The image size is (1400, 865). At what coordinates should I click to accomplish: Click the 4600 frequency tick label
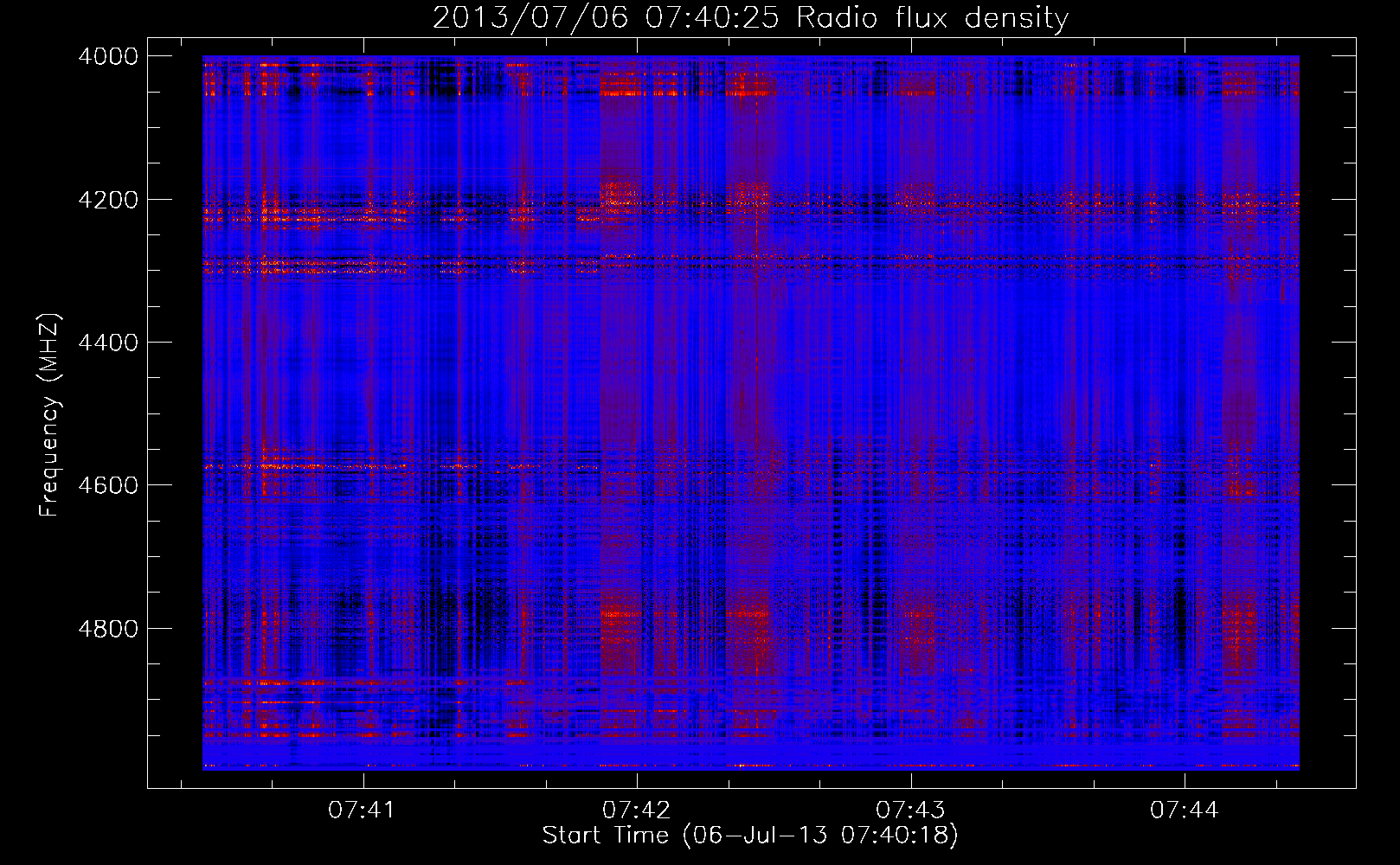[108, 485]
